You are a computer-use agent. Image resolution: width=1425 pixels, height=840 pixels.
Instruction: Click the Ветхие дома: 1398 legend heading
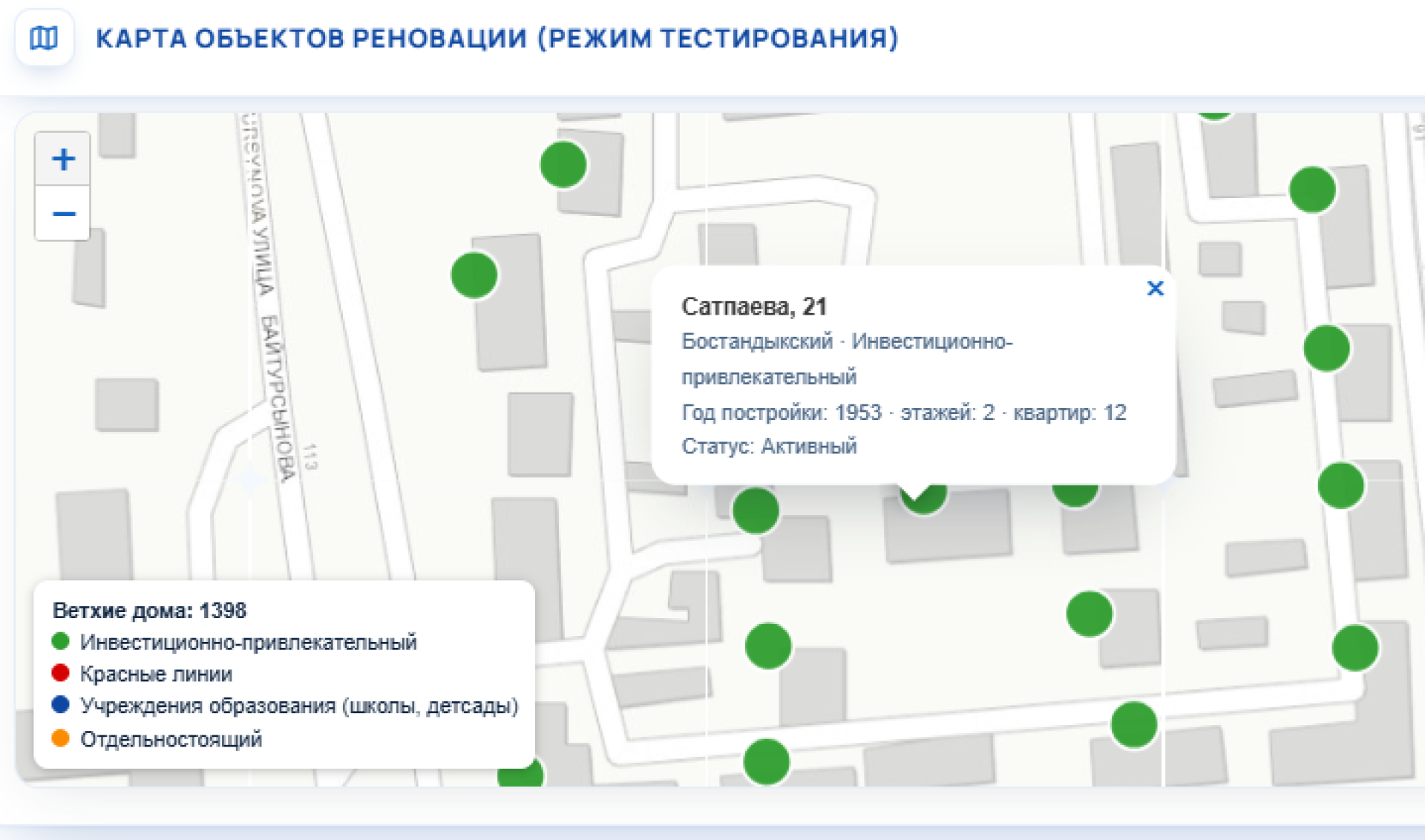(149, 610)
